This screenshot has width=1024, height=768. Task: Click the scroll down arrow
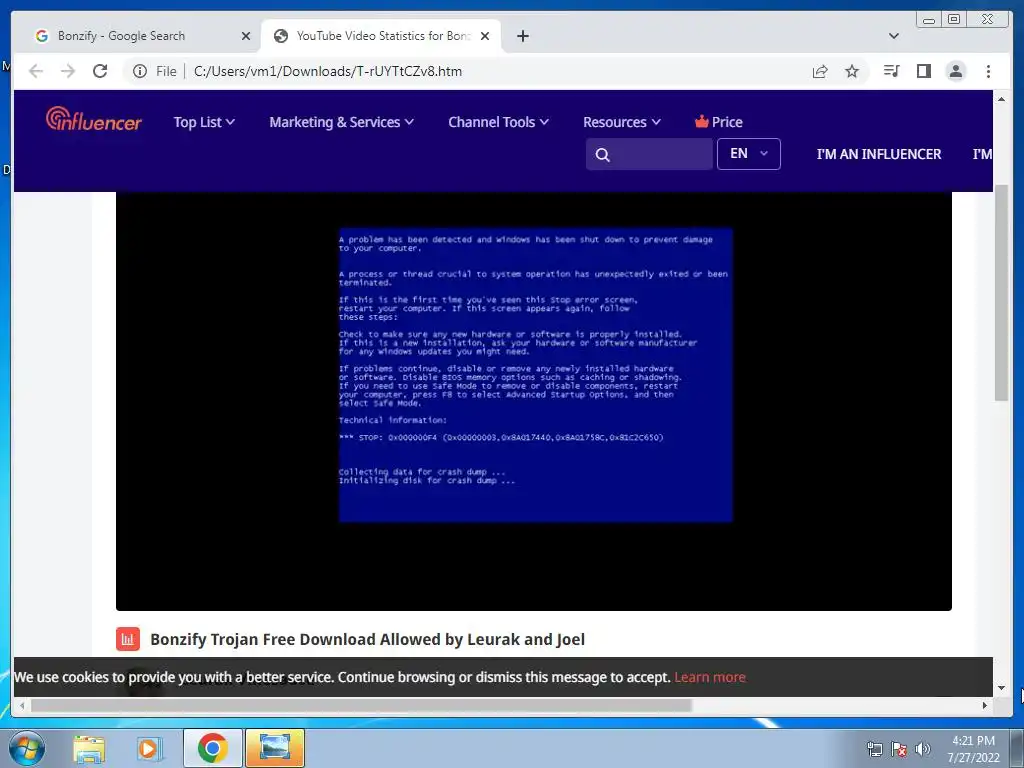[1001, 688]
